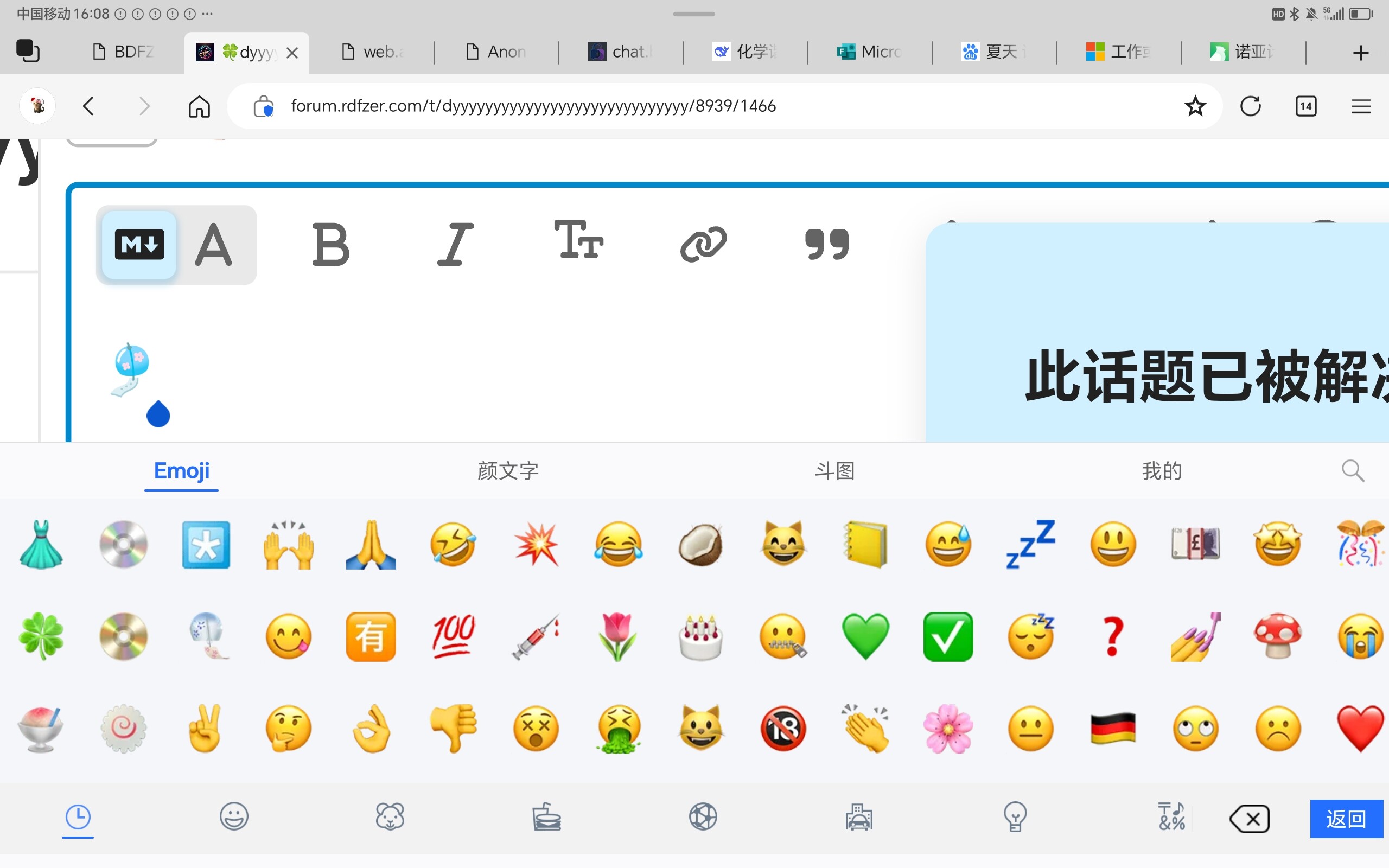Toggle rich text mode with the A icon
Screen dimensions: 1389x868
(215, 245)
